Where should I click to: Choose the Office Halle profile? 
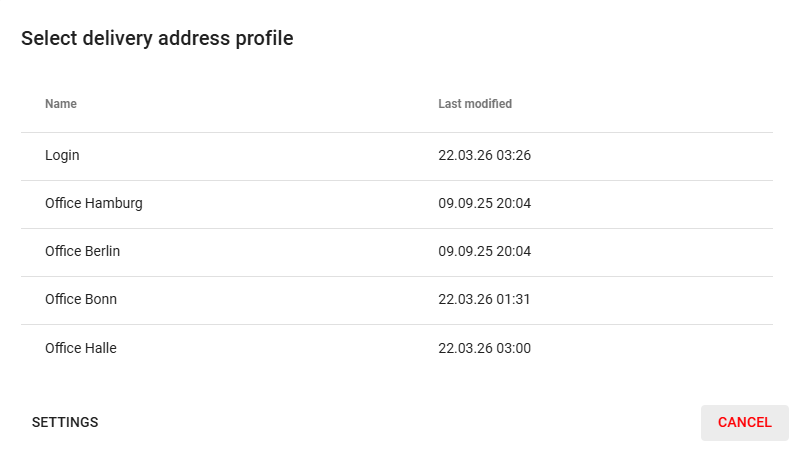[81, 348]
